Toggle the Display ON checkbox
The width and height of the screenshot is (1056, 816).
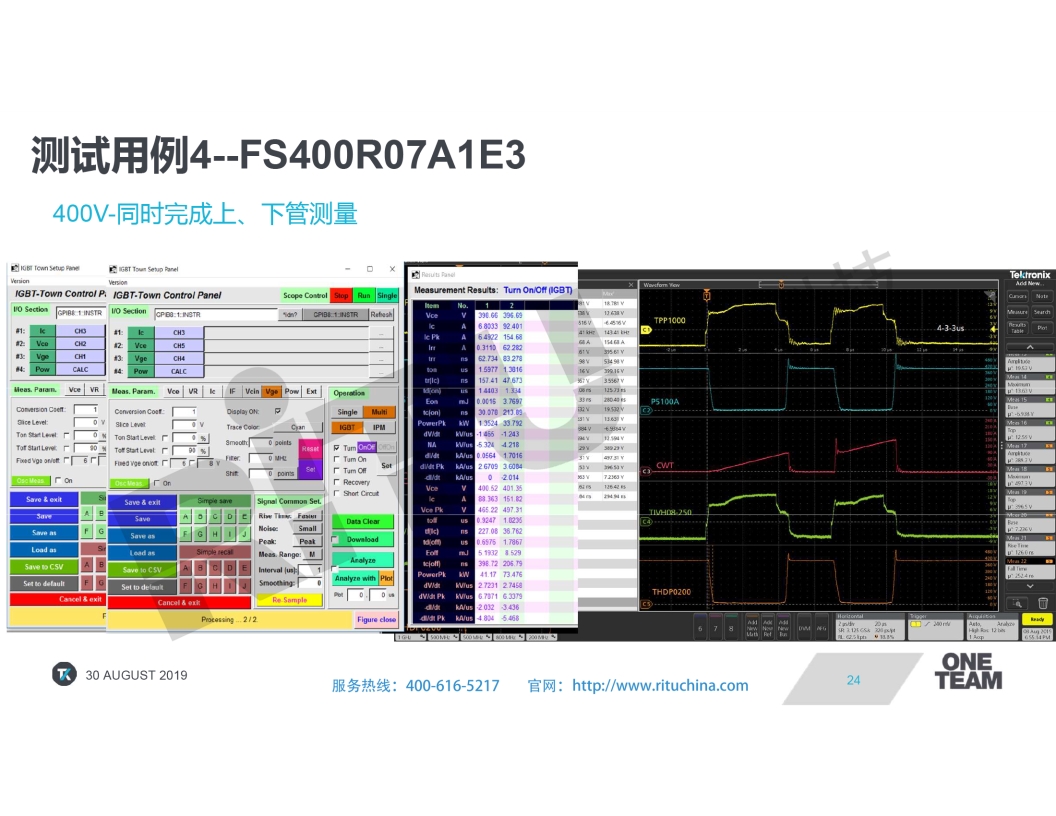(x=278, y=411)
